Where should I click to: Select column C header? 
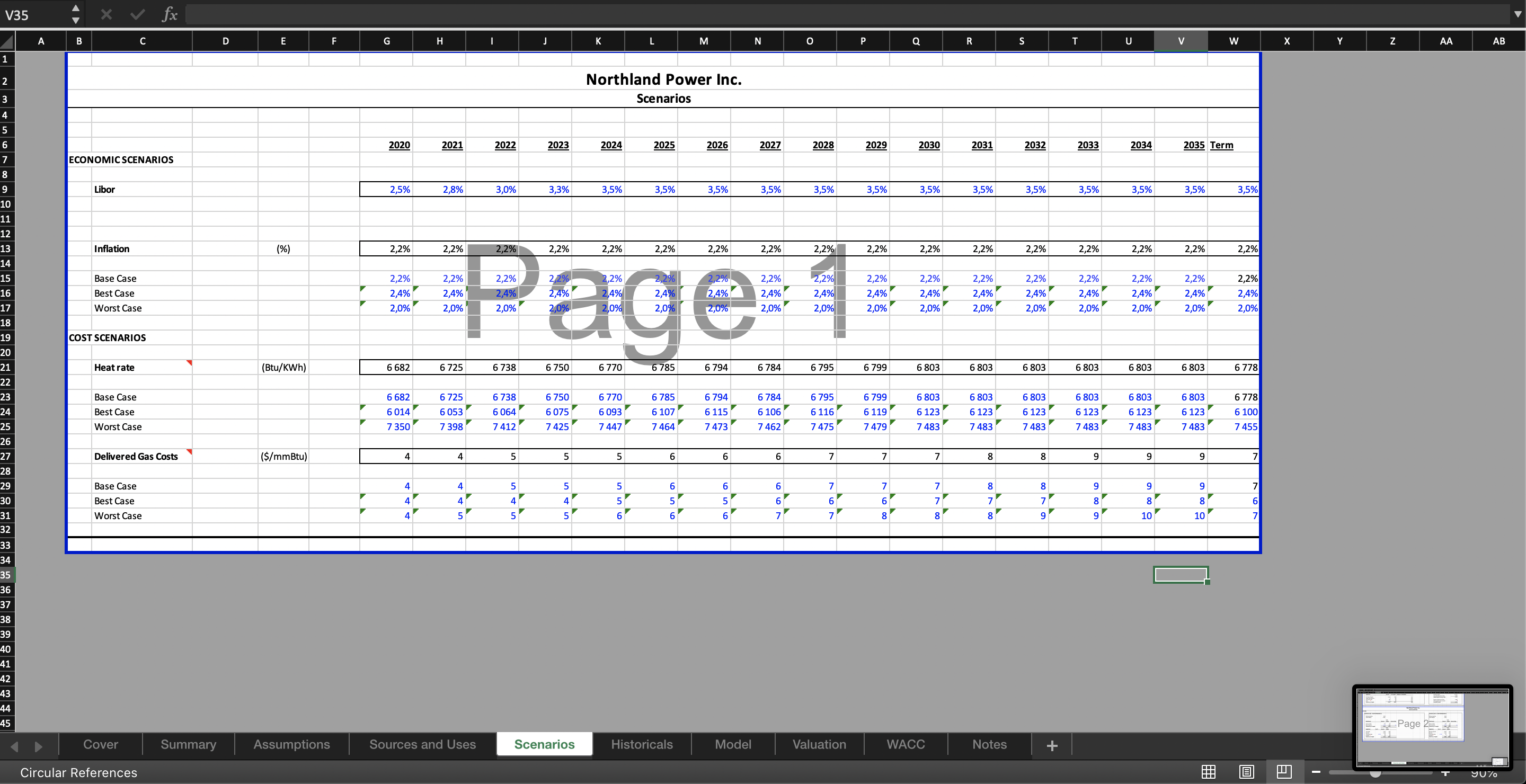(142, 41)
